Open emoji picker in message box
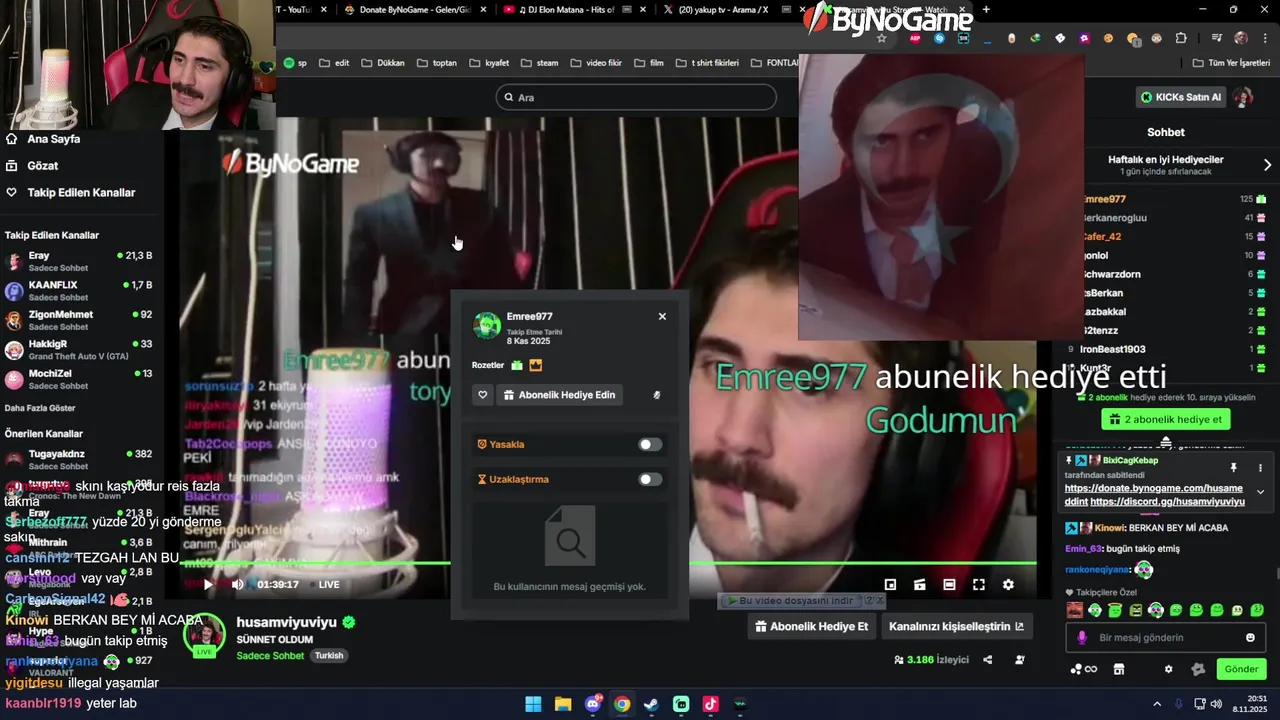The width and height of the screenshot is (1280, 720). [x=1250, y=638]
